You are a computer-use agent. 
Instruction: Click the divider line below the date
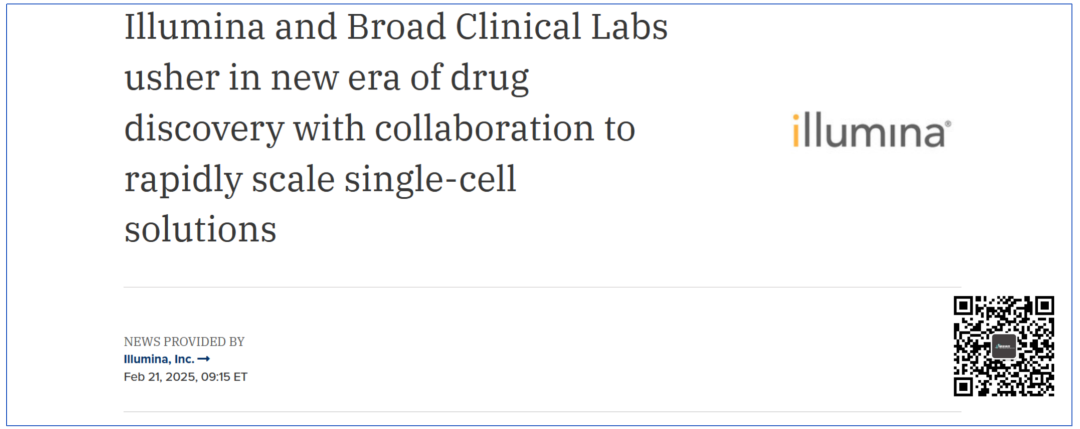point(542,412)
